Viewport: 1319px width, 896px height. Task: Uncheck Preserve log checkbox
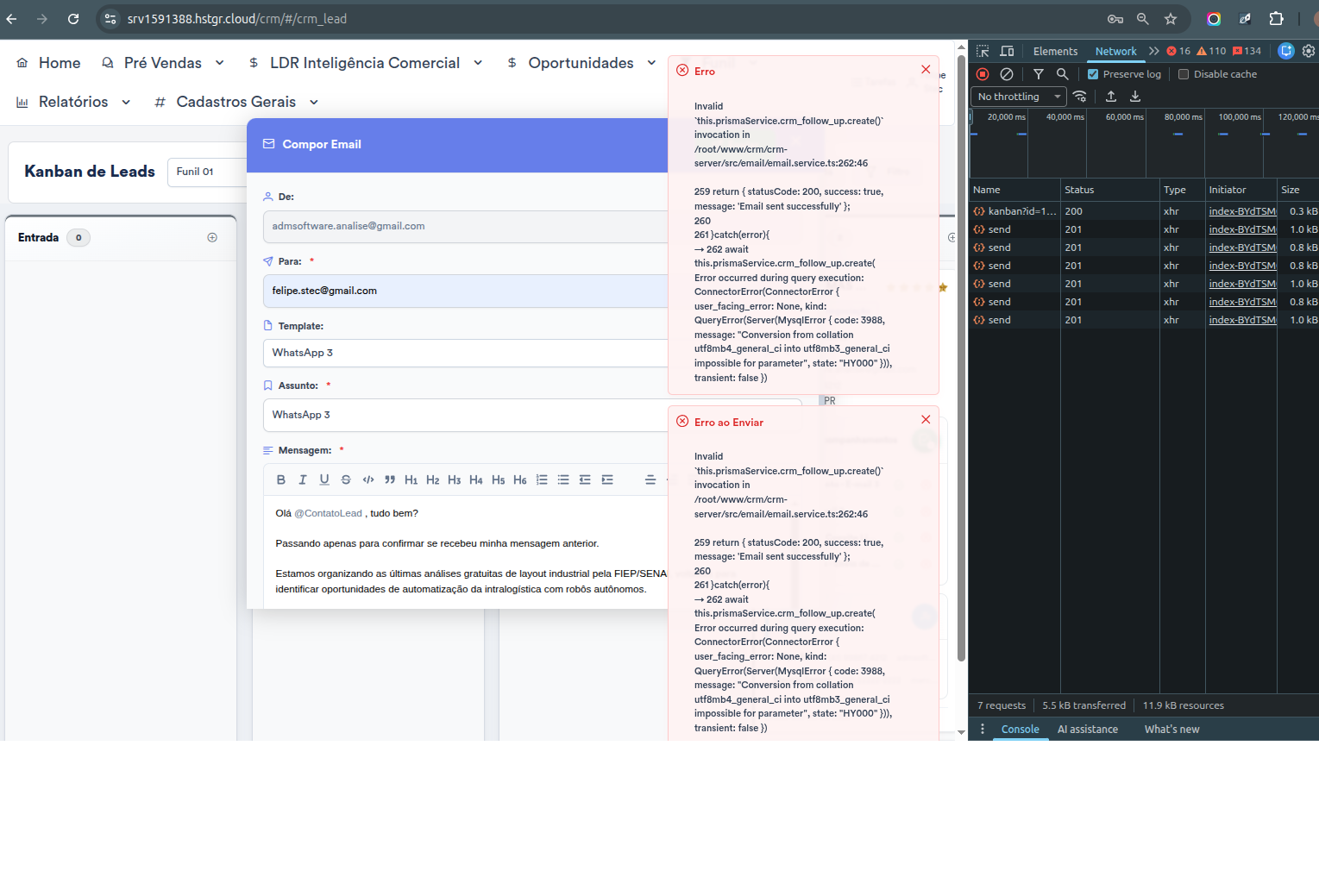[x=1093, y=74]
